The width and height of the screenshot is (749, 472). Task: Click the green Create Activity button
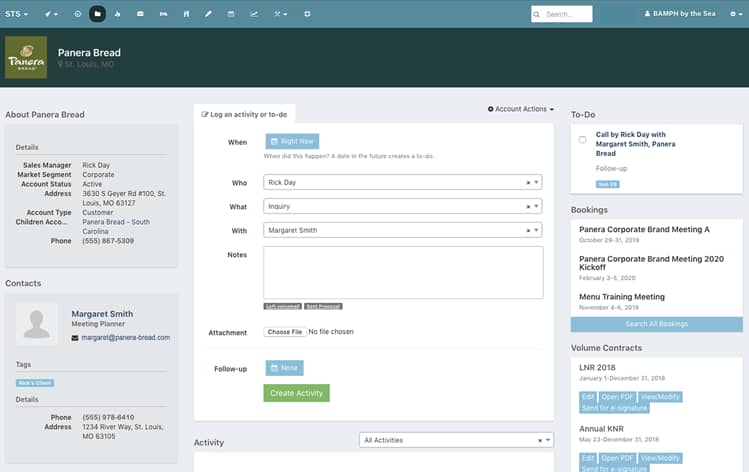pos(297,393)
